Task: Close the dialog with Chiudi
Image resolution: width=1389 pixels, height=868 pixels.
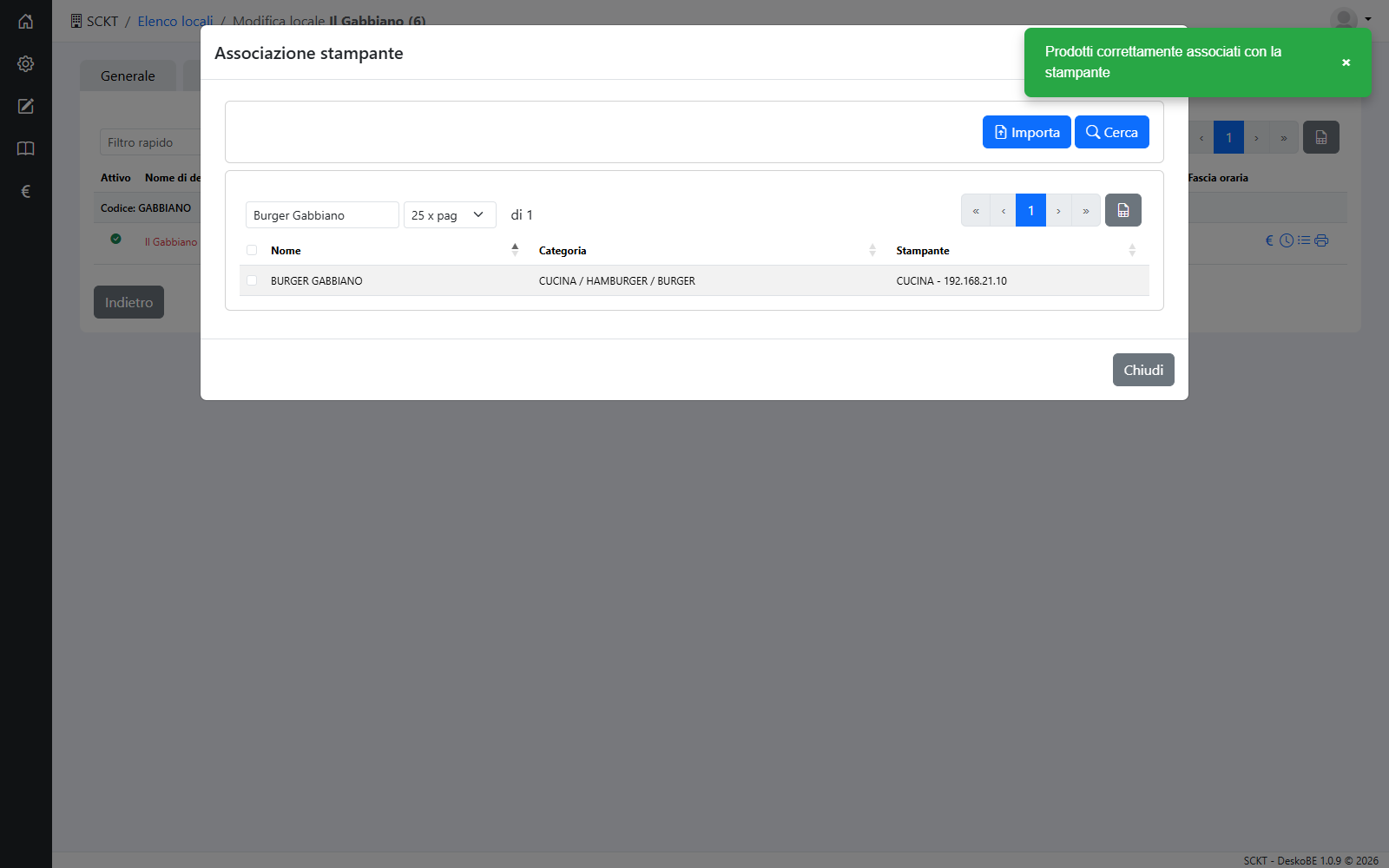Action: (x=1143, y=370)
